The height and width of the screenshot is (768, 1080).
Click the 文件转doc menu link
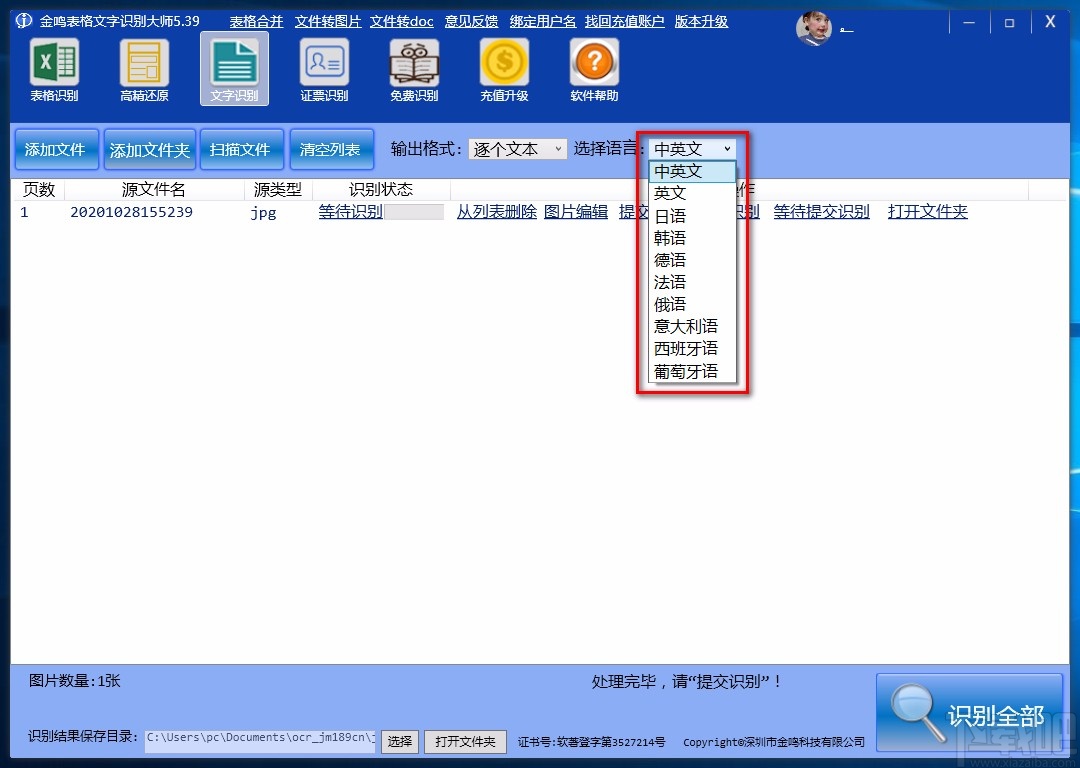402,20
